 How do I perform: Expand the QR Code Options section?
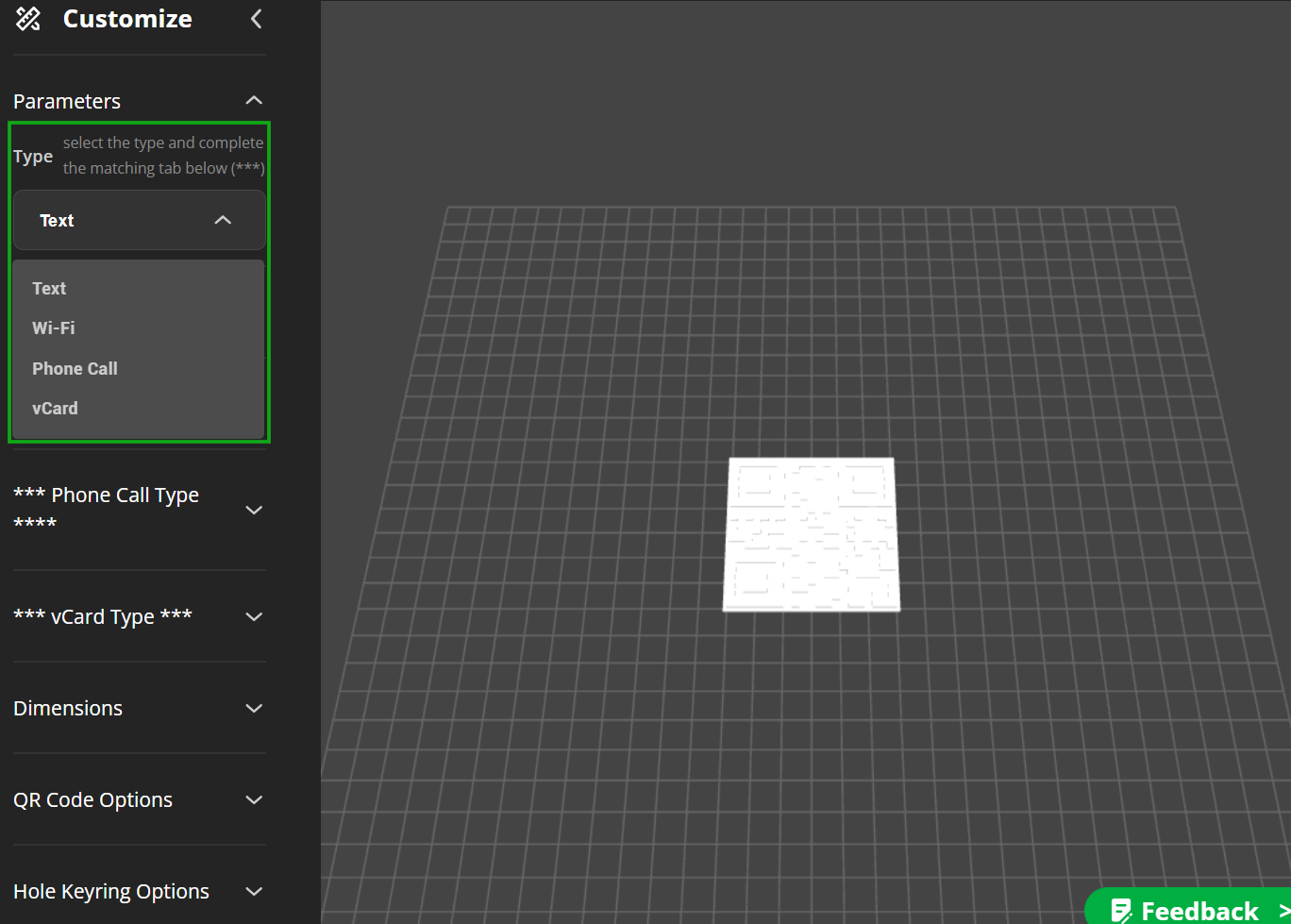pyautogui.click(x=140, y=799)
